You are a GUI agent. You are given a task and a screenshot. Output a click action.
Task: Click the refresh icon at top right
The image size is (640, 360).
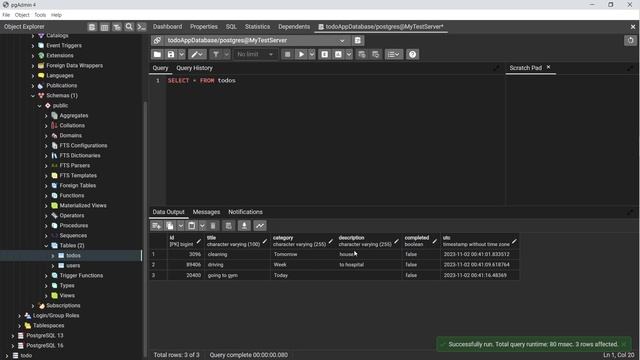[631, 40]
